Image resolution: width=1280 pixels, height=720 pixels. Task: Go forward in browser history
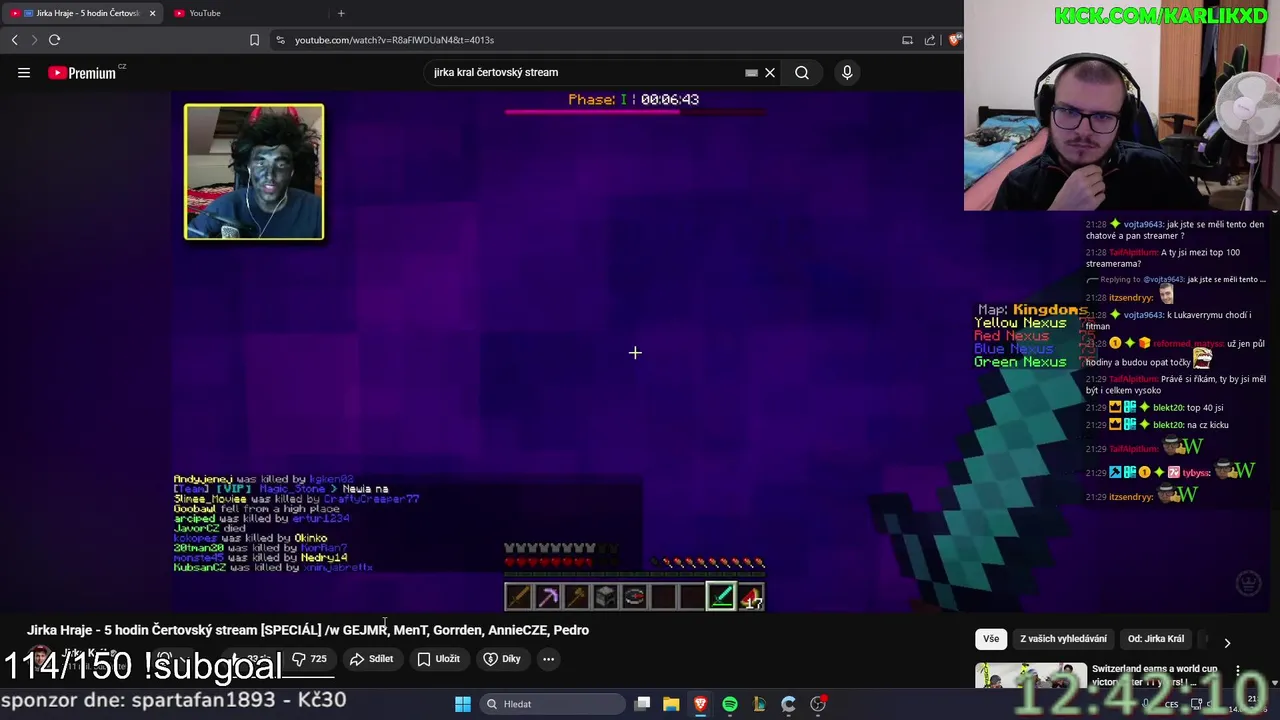pos(34,40)
